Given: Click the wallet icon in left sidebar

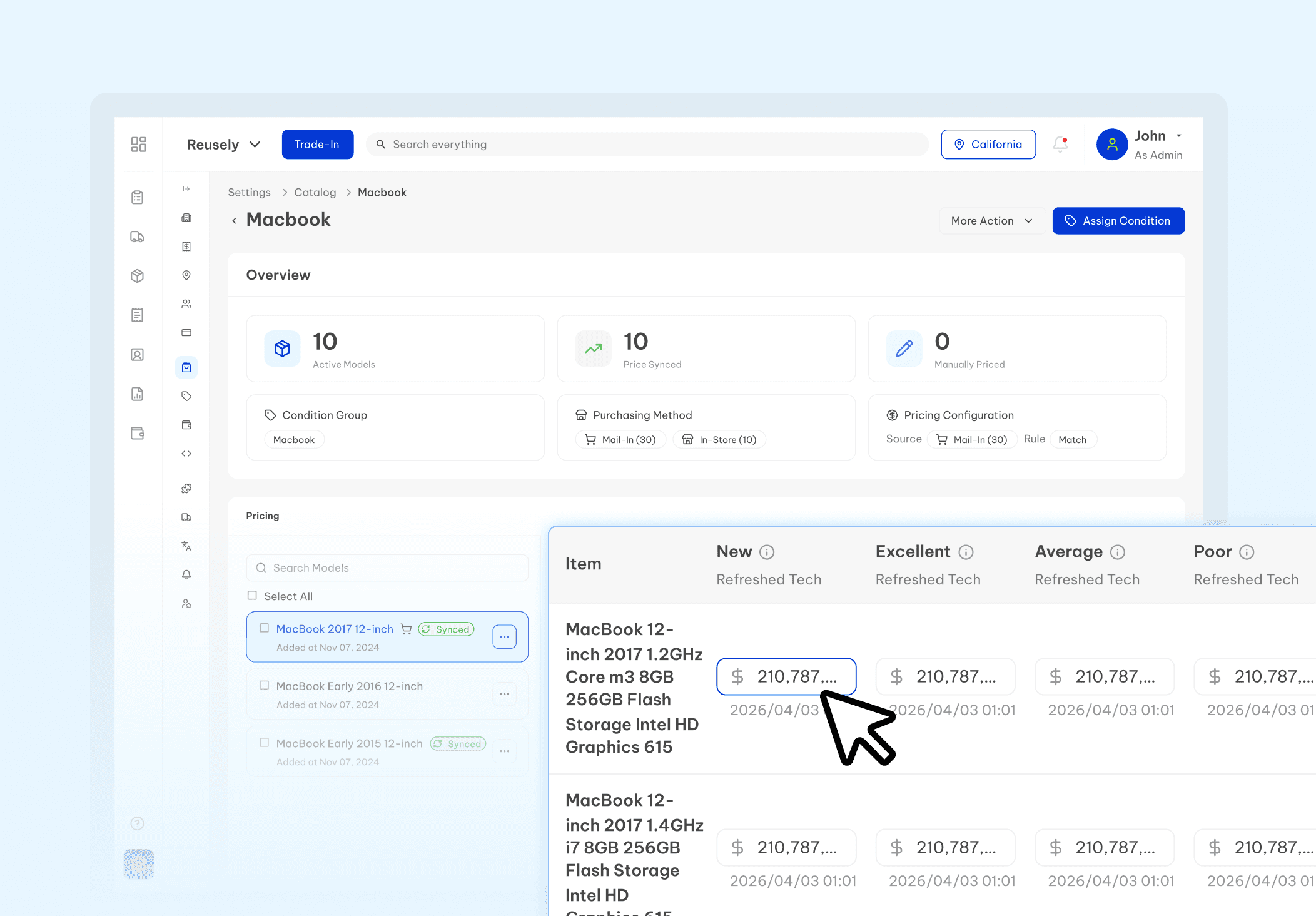Looking at the screenshot, I should [x=138, y=433].
